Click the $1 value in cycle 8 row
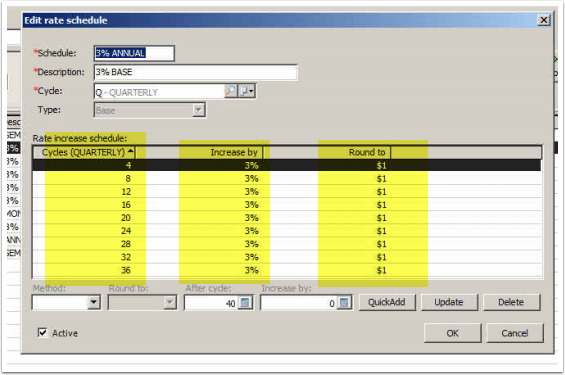Screen dimensions: 565x375 [381, 178]
